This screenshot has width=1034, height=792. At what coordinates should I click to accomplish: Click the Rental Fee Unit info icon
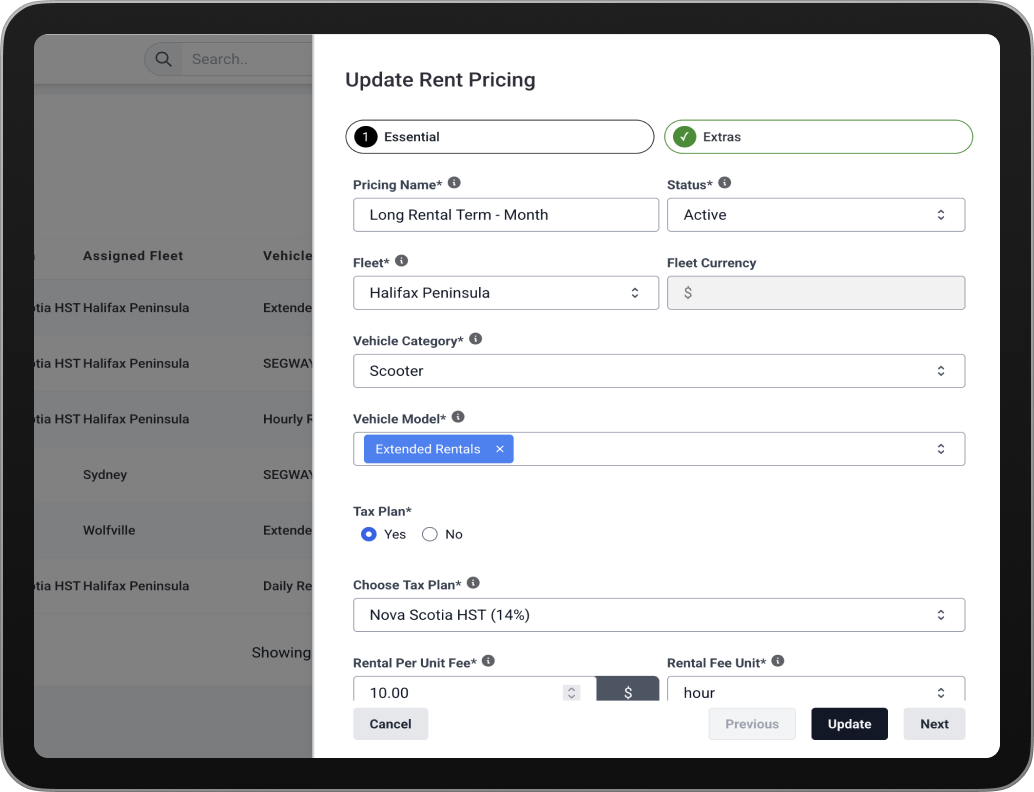pyautogui.click(x=778, y=661)
